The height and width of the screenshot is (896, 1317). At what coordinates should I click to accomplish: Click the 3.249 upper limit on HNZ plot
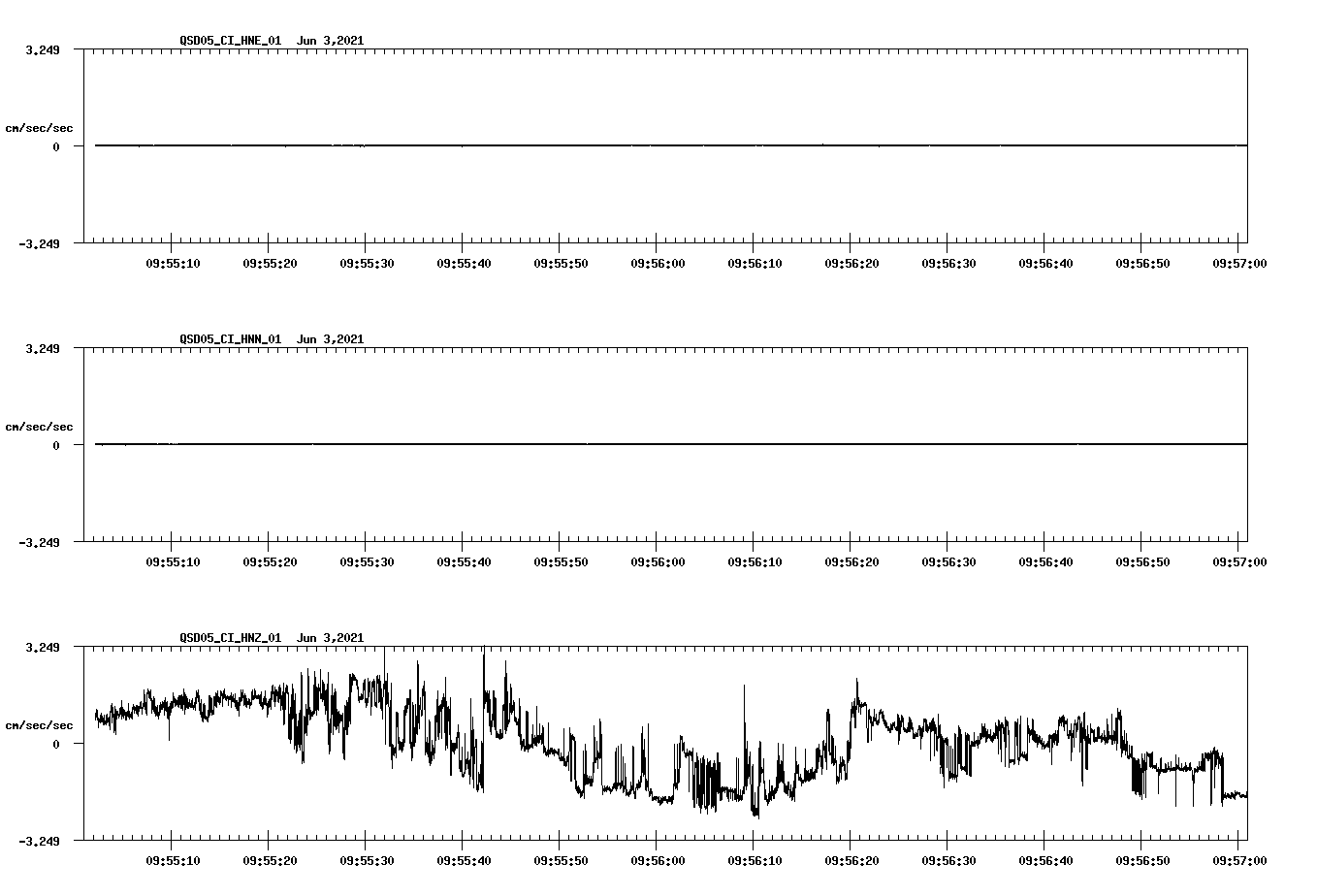coord(43,647)
